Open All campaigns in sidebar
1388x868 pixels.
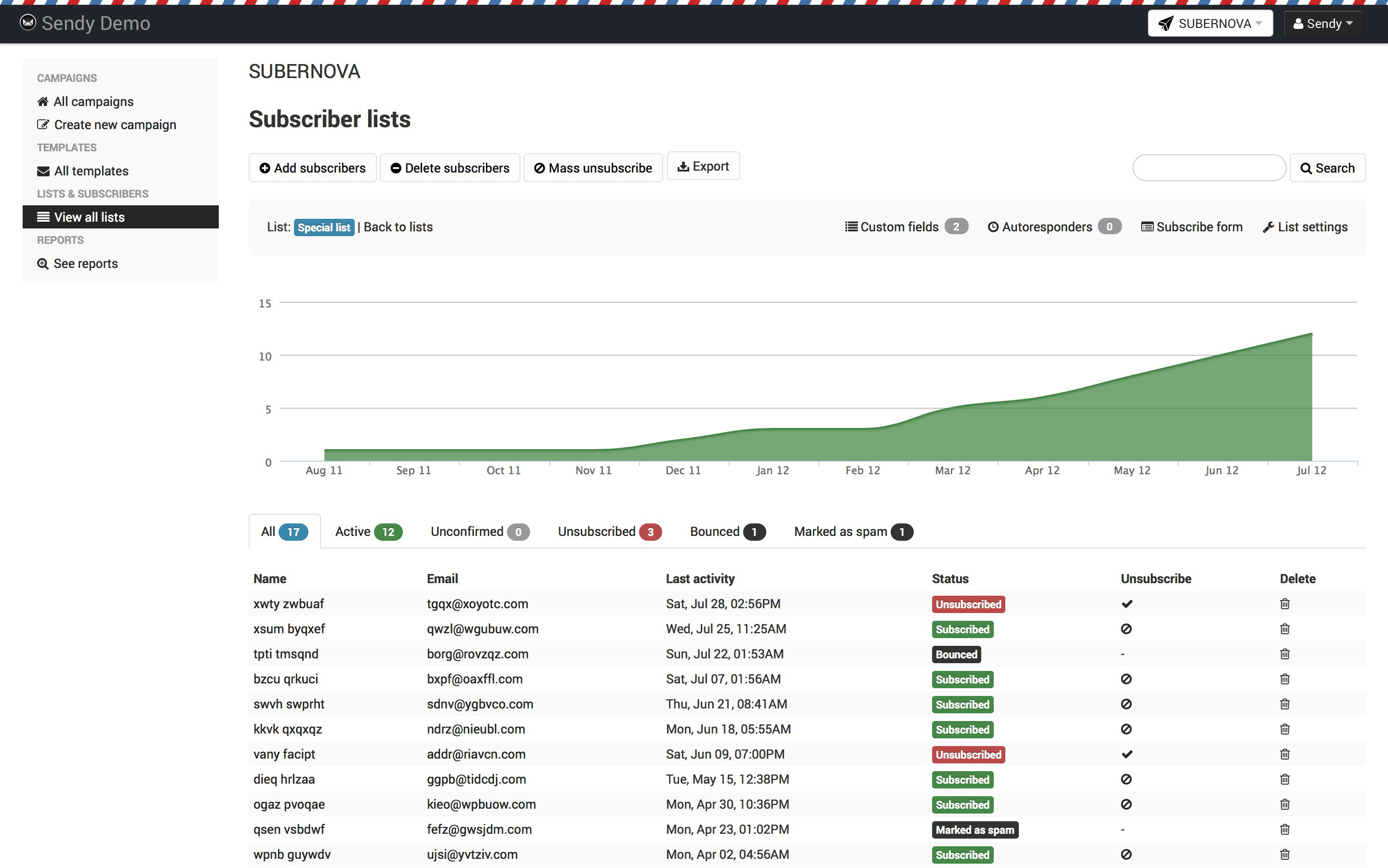pyautogui.click(x=85, y=102)
